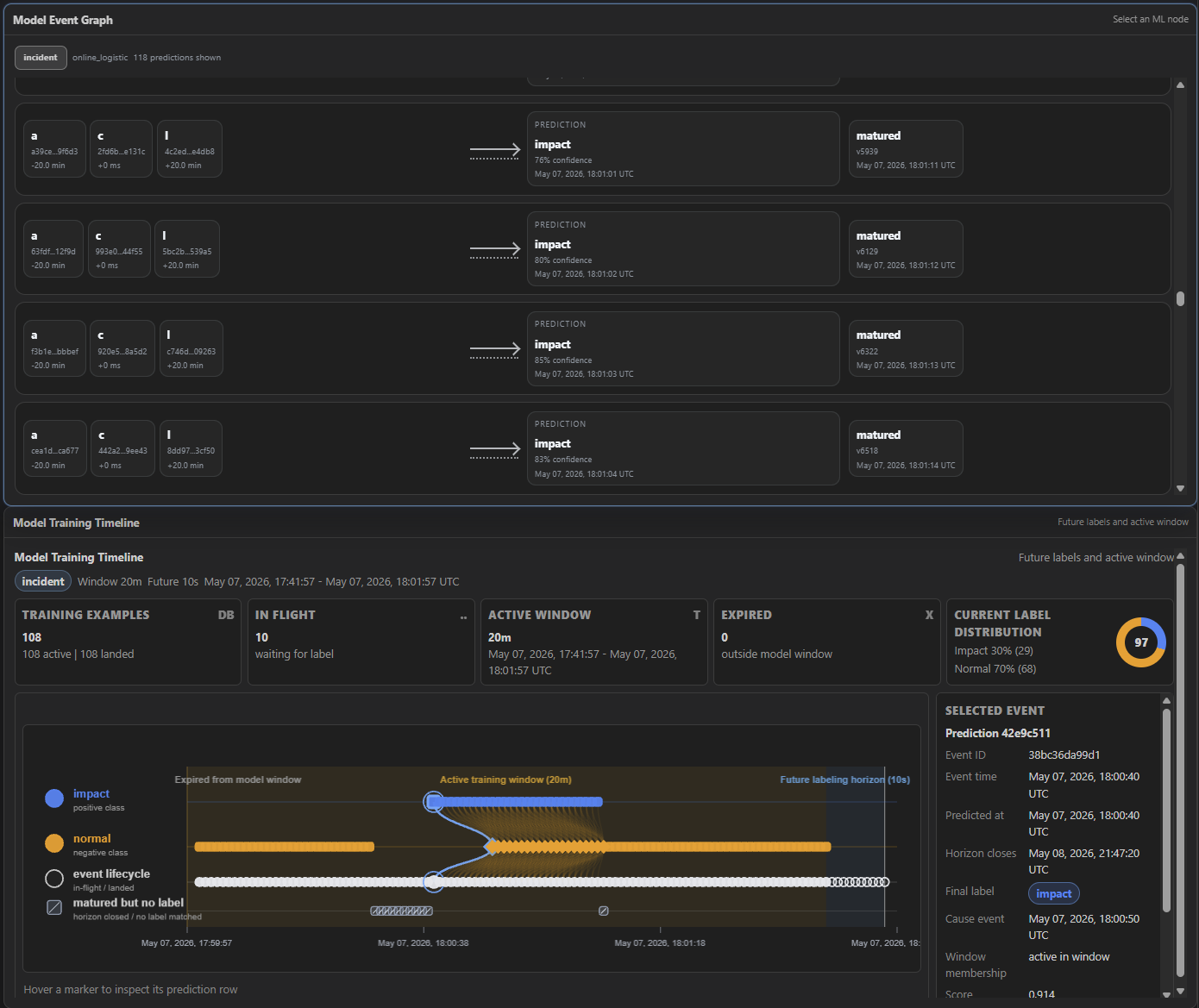The image size is (1199, 1008).
Task: Click the event graph scrollbar up arrow
Action: [1180, 85]
